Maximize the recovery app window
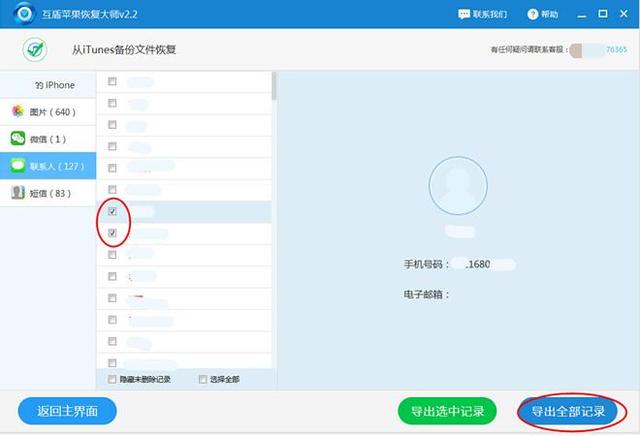The height and width of the screenshot is (436, 640). (602, 14)
